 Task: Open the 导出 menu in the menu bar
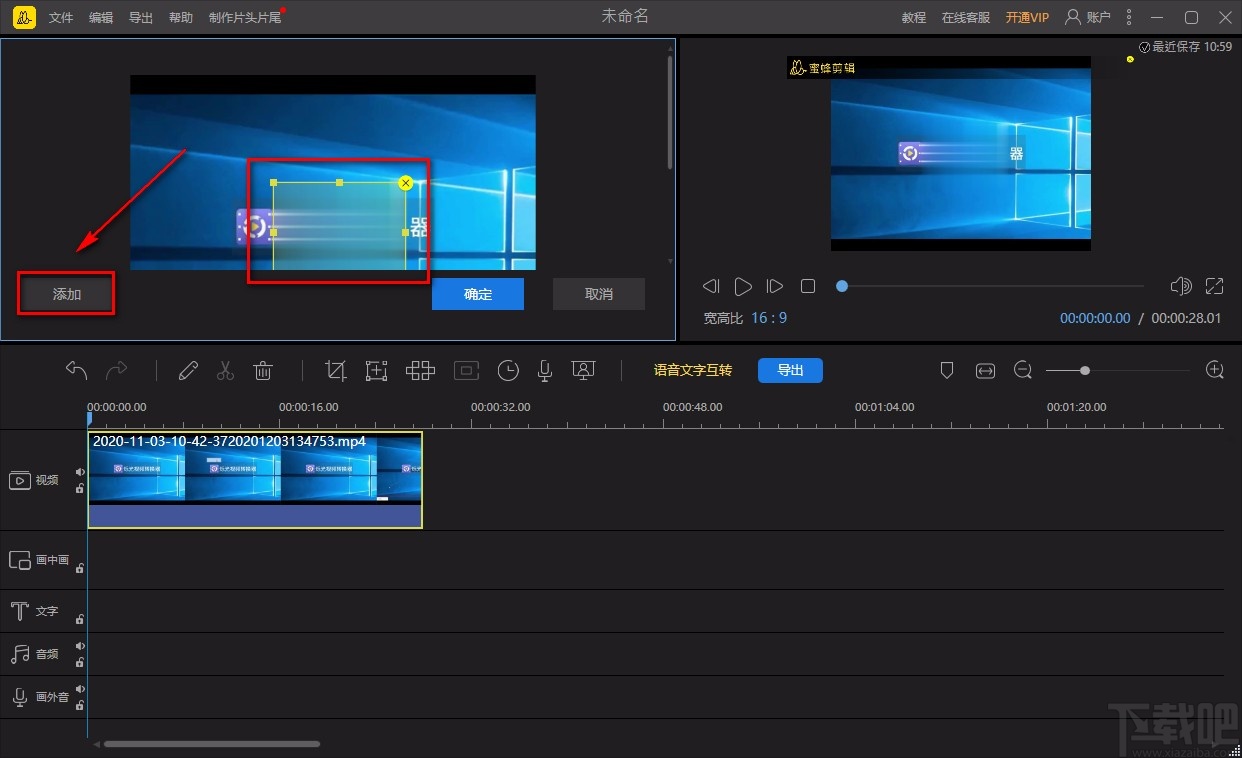[141, 18]
